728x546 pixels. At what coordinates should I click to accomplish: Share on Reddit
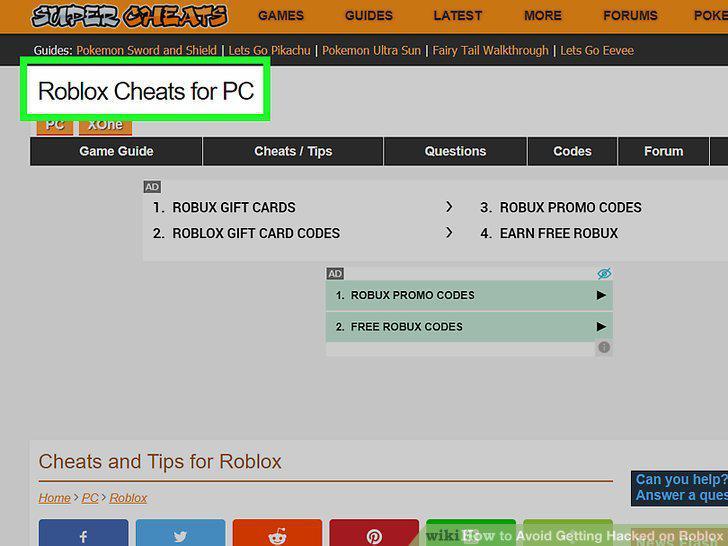pyautogui.click(x=277, y=533)
